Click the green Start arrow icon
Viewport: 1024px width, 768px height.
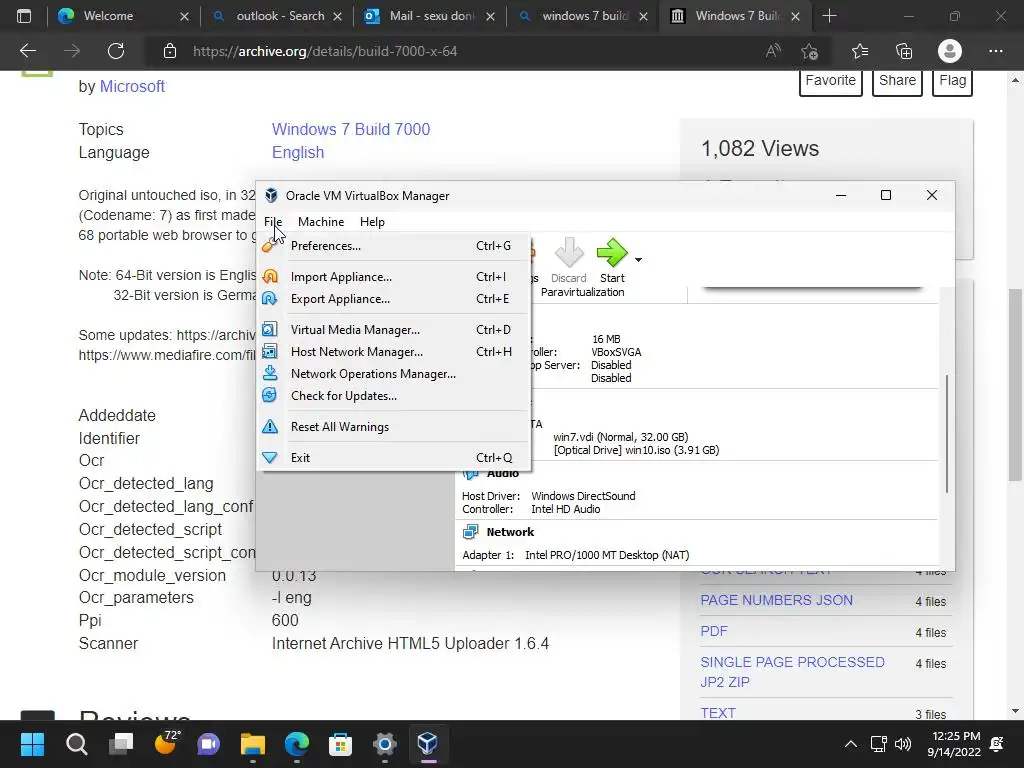tap(612, 253)
